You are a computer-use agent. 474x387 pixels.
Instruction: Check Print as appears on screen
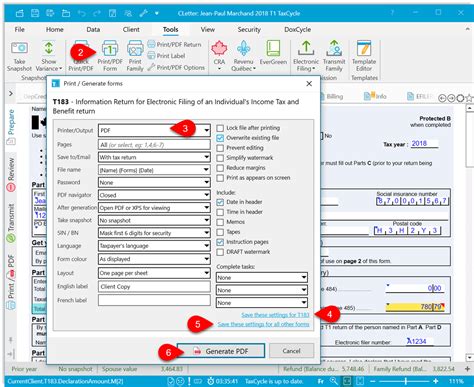tap(220, 178)
